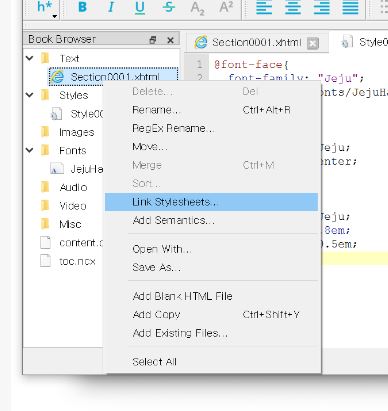Toggle strikethrough formatting
This screenshot has width=388, height=411.
pyautogui.click(x=169, y=7)
